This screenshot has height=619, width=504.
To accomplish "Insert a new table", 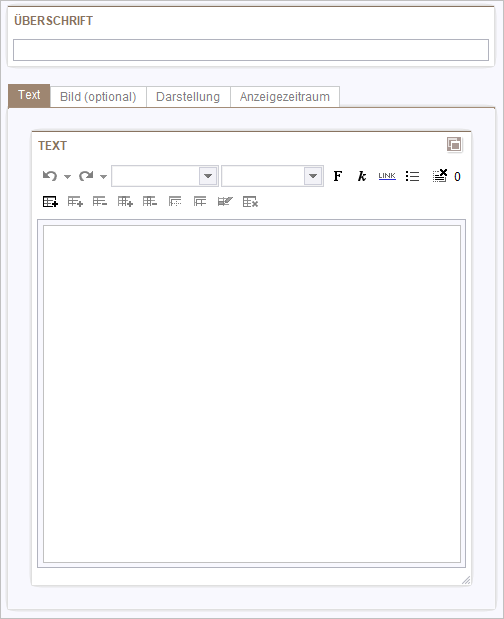I will tap(50, 202).
